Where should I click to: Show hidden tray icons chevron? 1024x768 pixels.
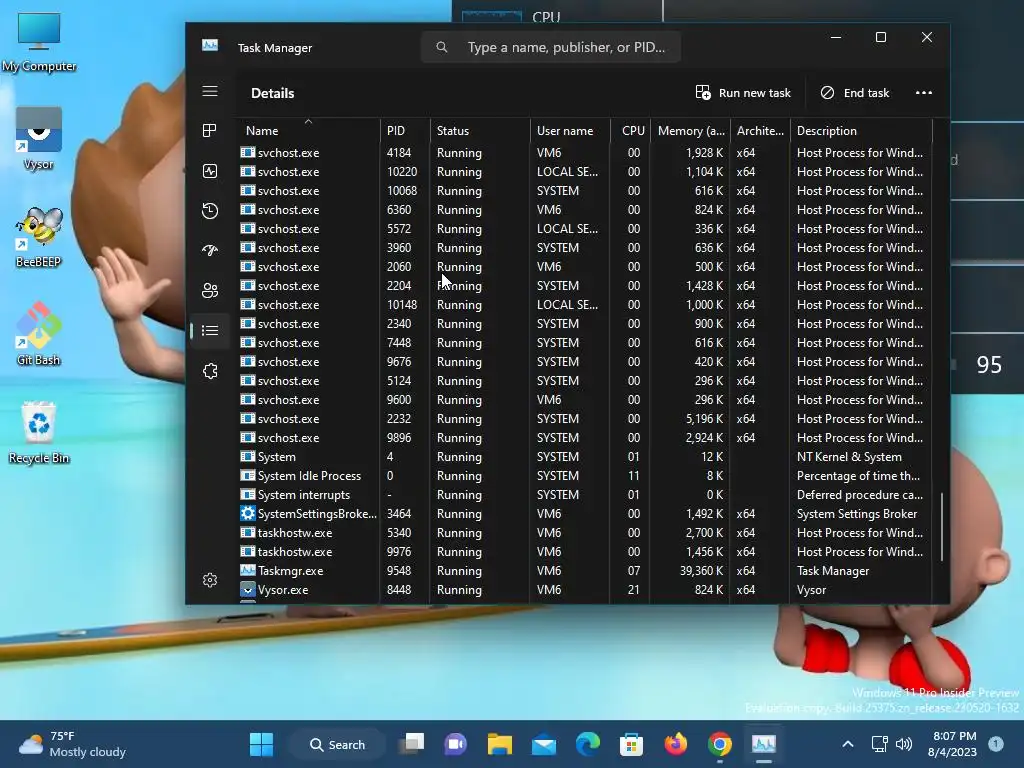[x=848, y=744]
